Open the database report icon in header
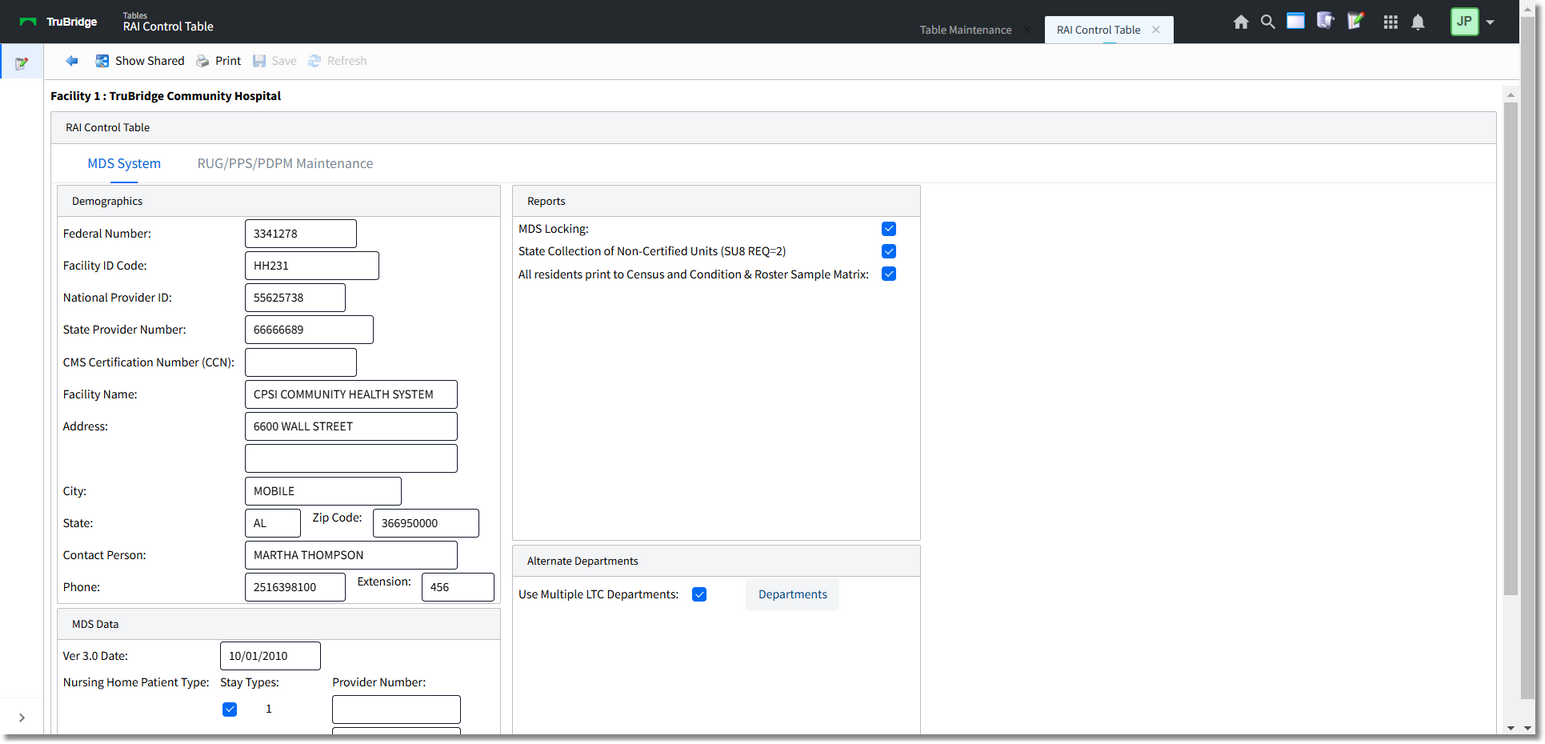This screenshot has width=1545, height=744. click(1326, 20)
